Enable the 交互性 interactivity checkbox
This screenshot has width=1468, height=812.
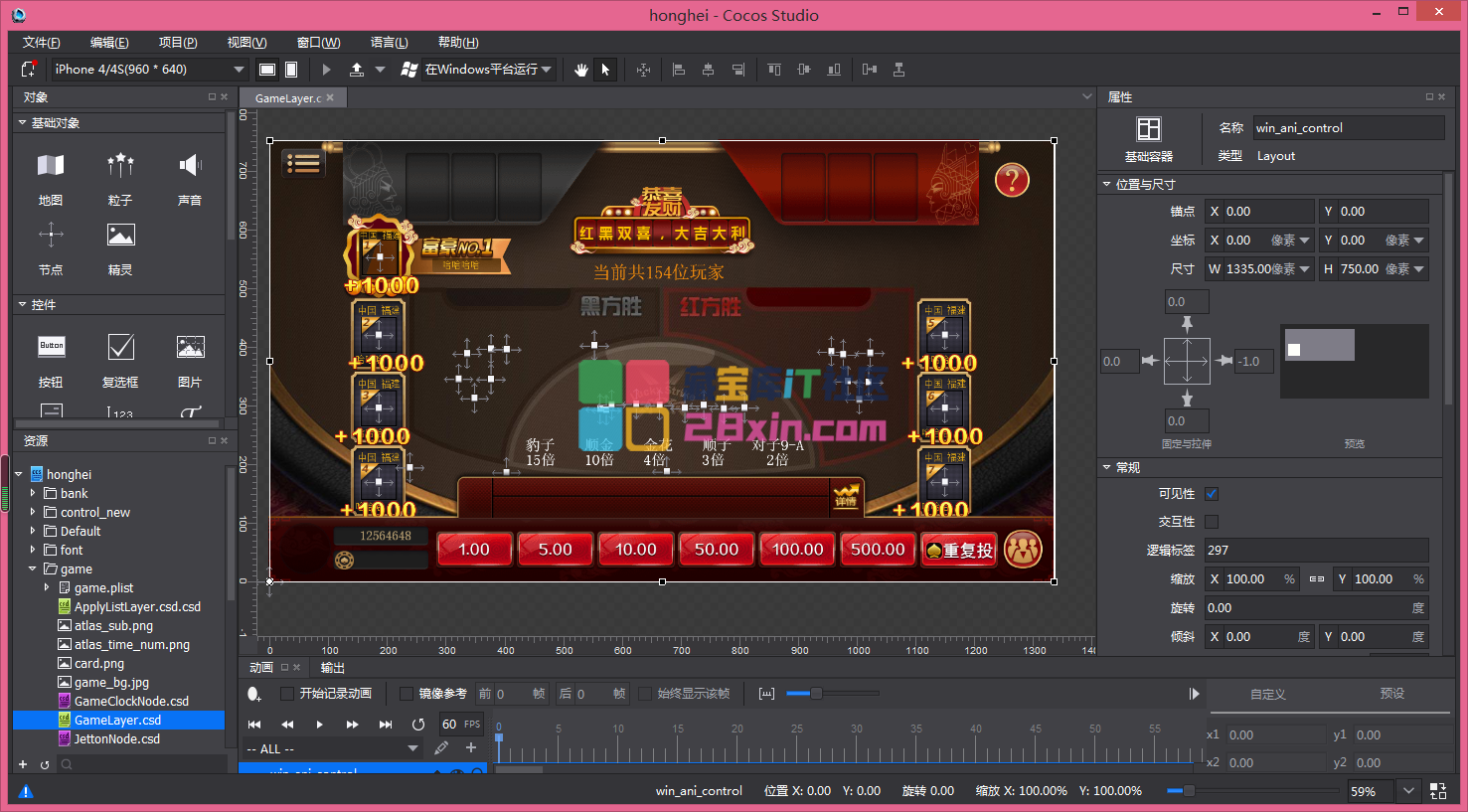coord(1212,522)
